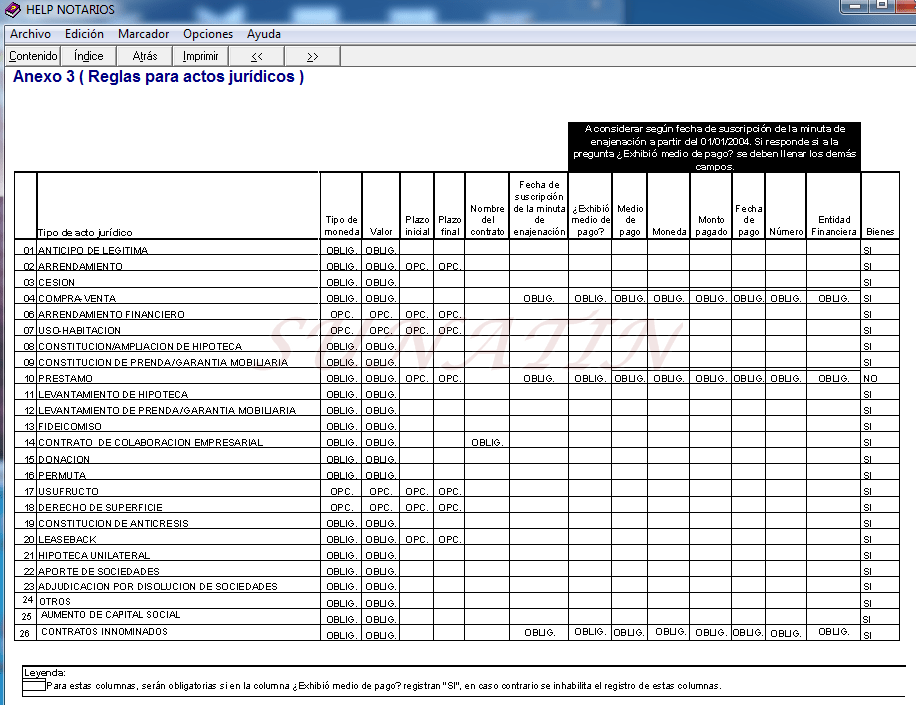Open the Marcador menu
This screenshot has height=705, width=916.
[x=143, y=34]
